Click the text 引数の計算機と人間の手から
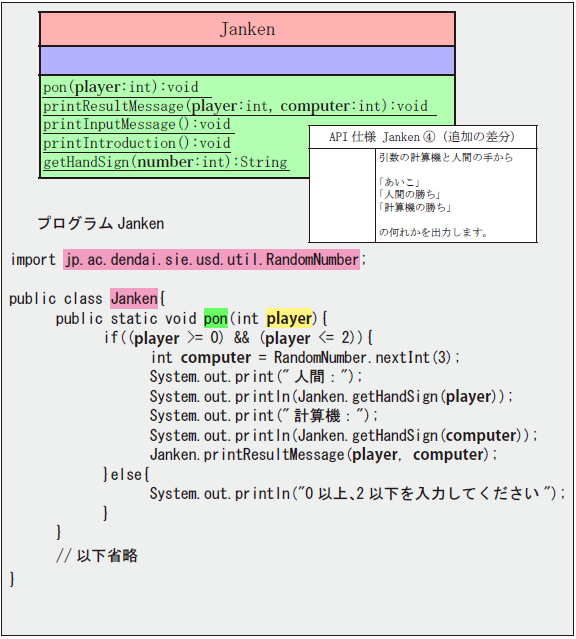576x639 pixels. pos(446,157)
